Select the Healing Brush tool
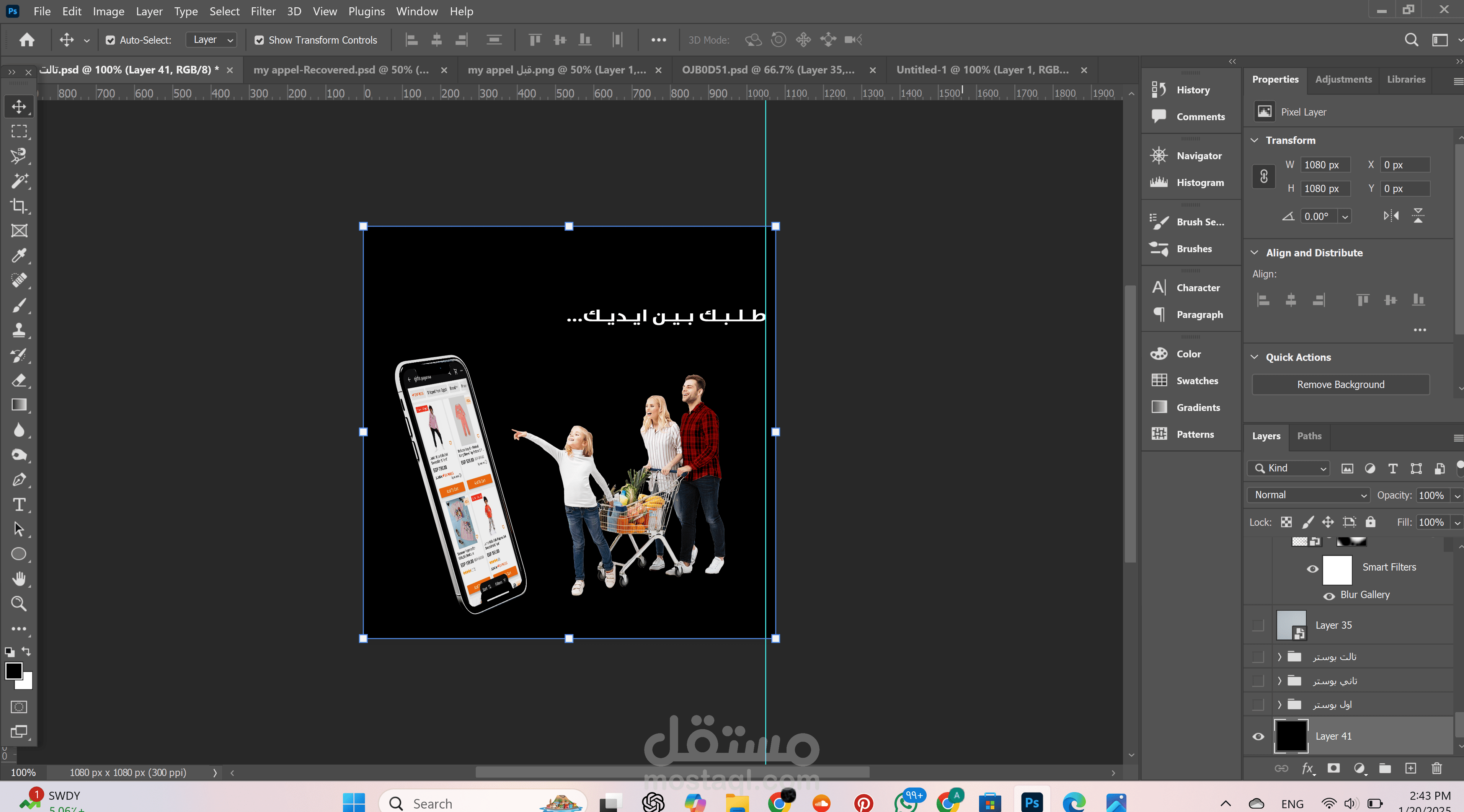 coord(19,280)
